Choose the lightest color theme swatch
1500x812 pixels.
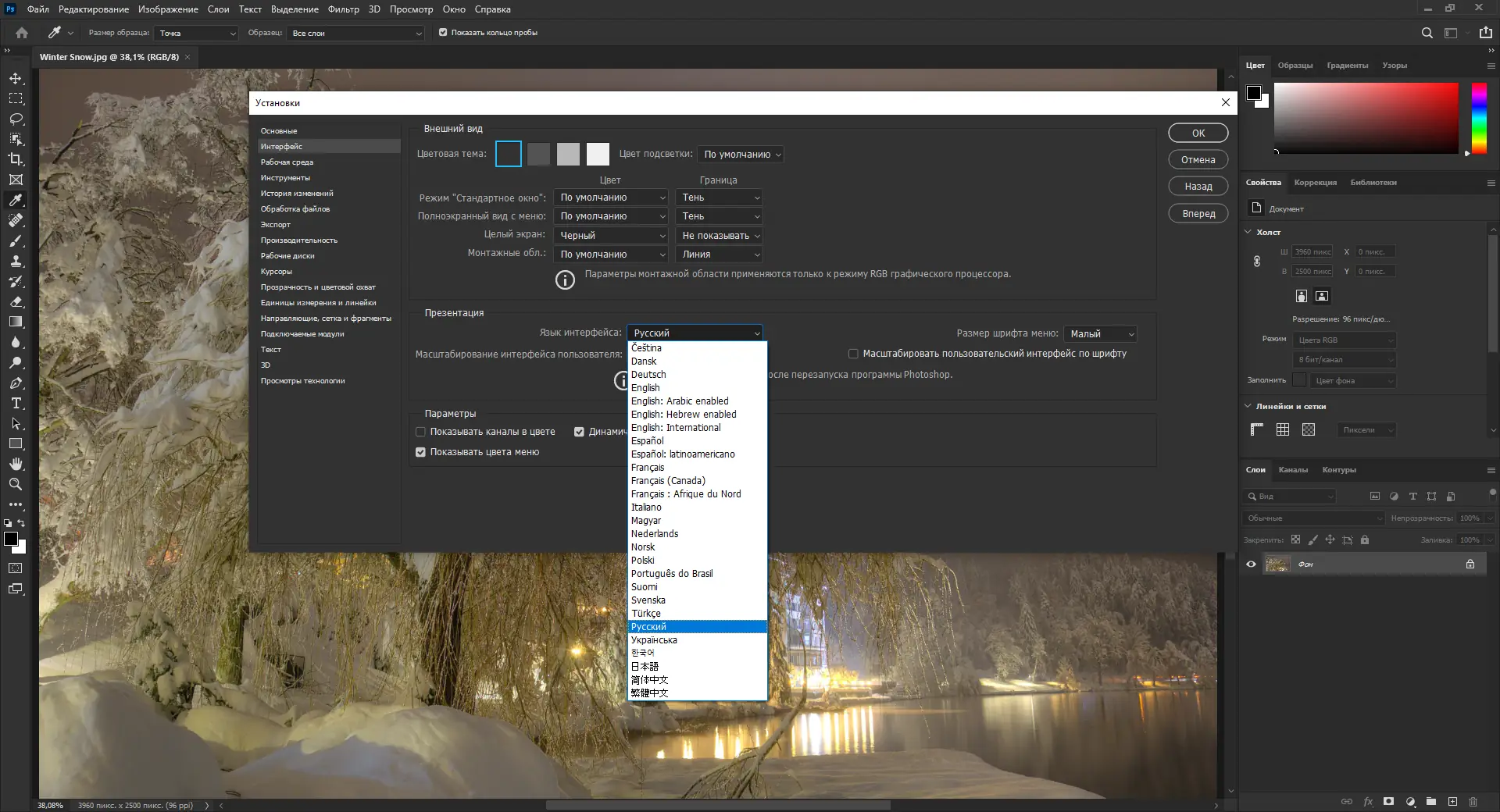click(598, 155)
